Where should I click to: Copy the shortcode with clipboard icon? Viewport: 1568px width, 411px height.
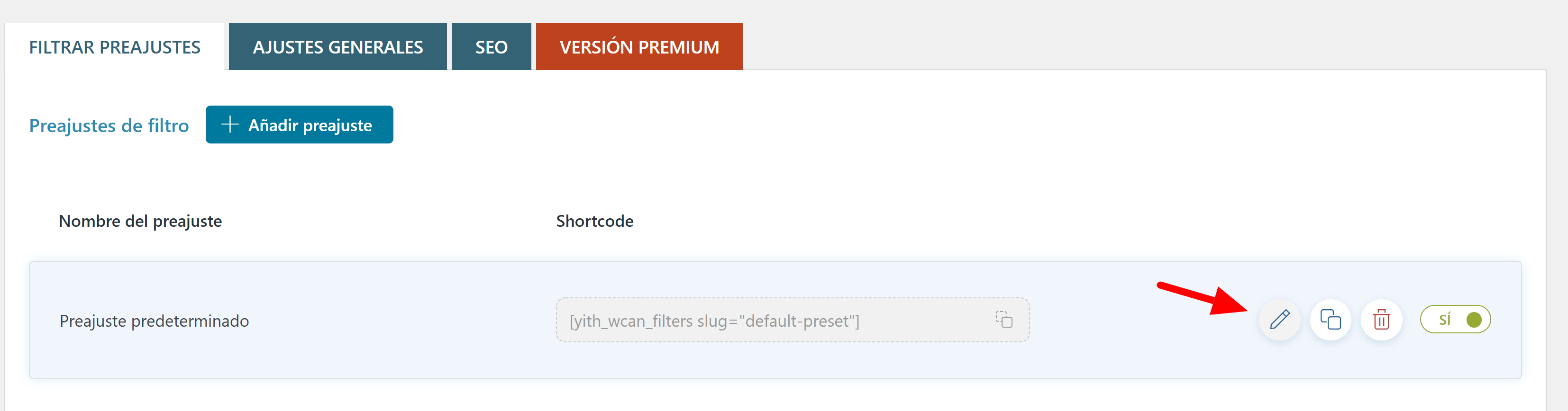pyautogui.click(x=1004, y=319)
